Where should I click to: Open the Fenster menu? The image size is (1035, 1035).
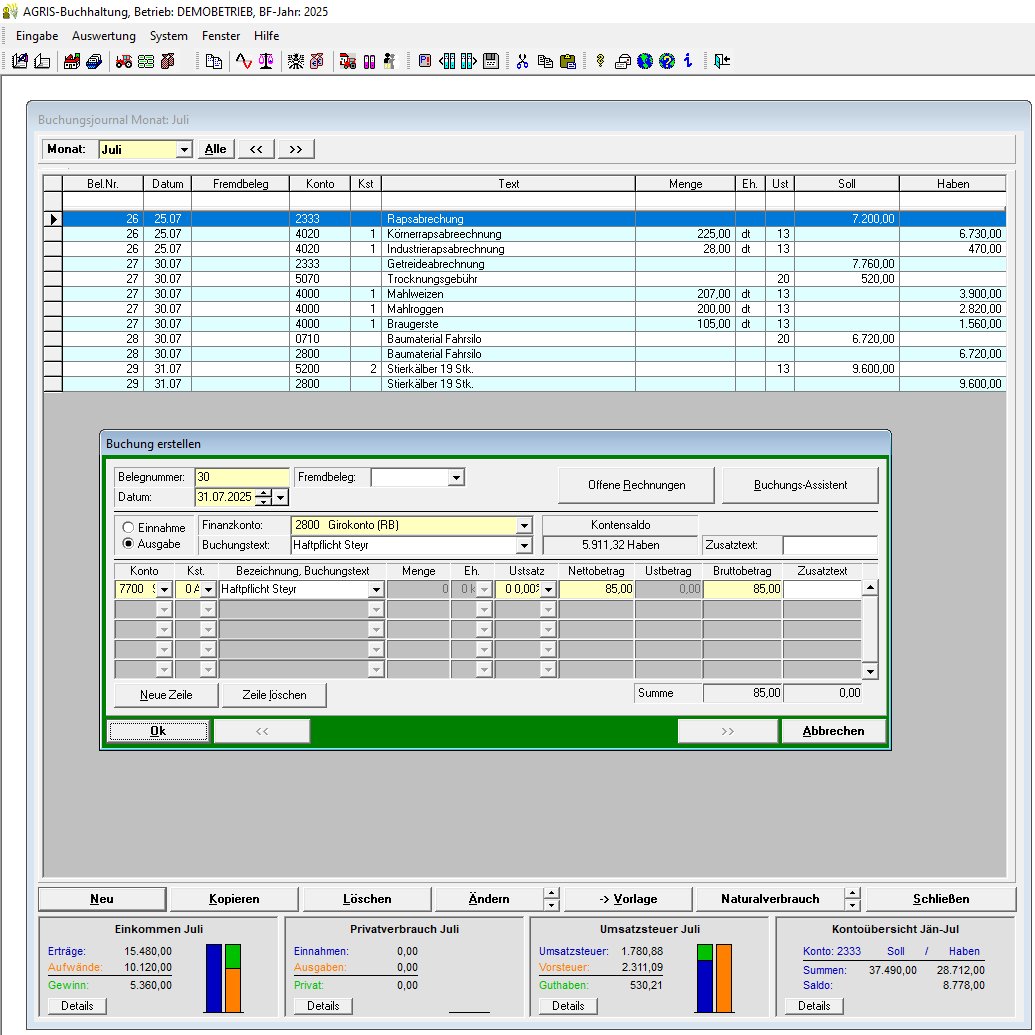[221, 36]
